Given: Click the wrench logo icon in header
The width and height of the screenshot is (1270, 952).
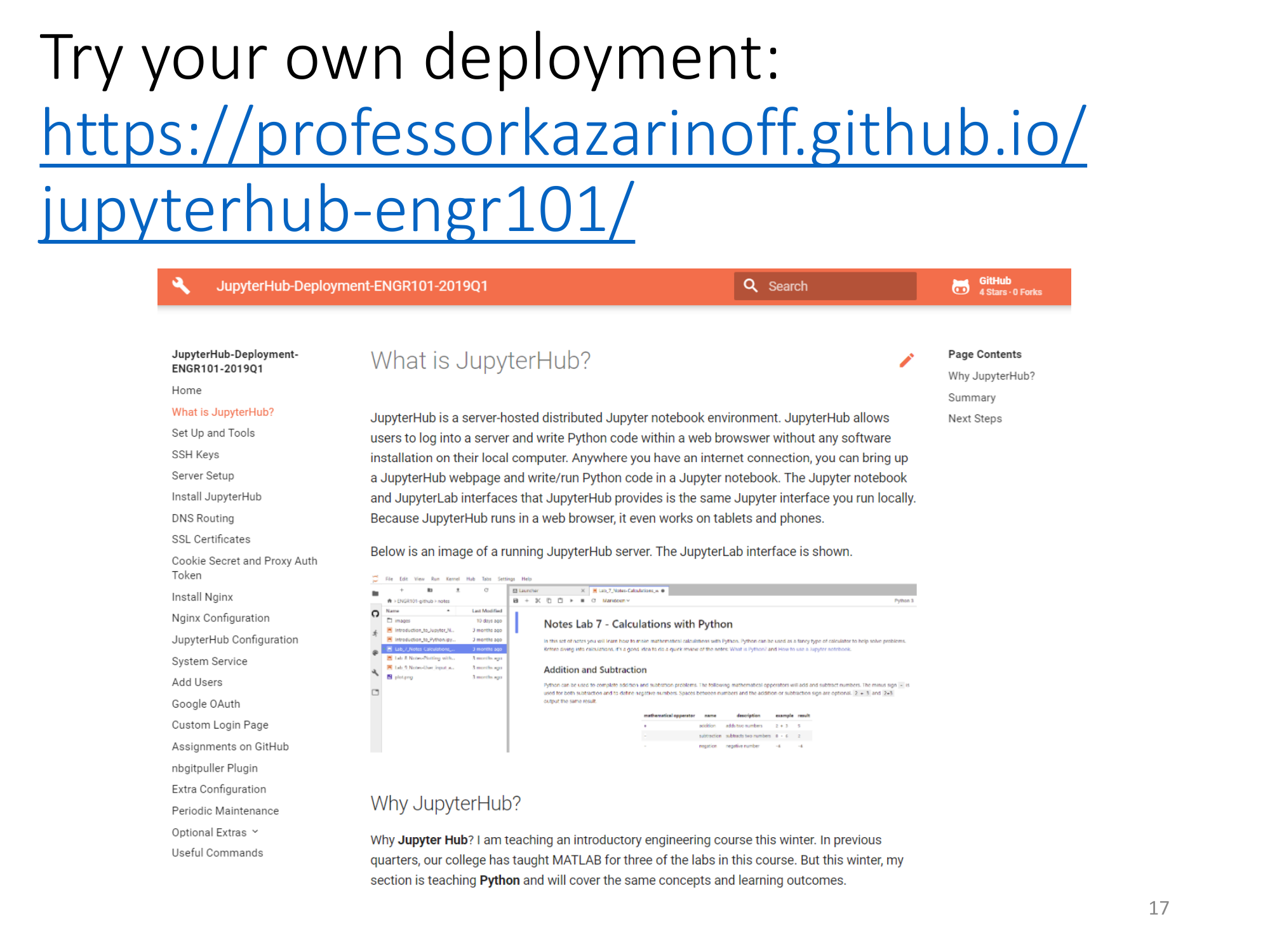Looking at the screenshot, I should 181,286.
